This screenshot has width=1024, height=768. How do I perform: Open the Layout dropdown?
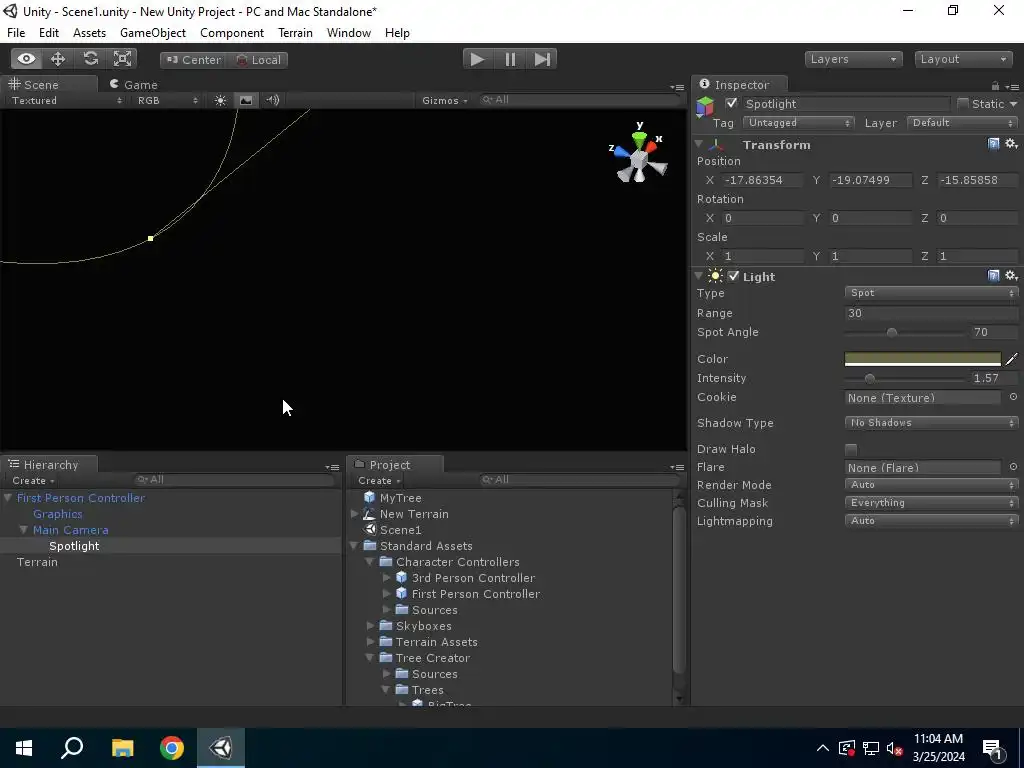(963, 59)
